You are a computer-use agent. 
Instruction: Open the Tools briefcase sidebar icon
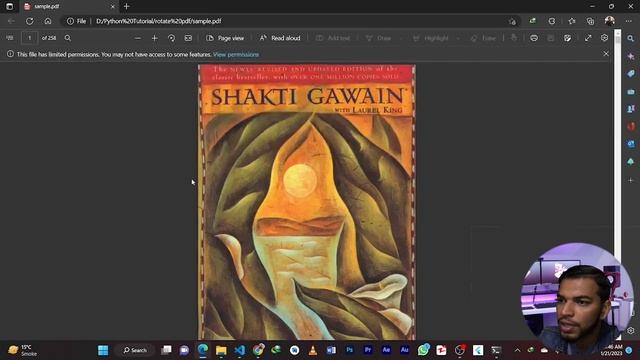click(x=631, y=92)
